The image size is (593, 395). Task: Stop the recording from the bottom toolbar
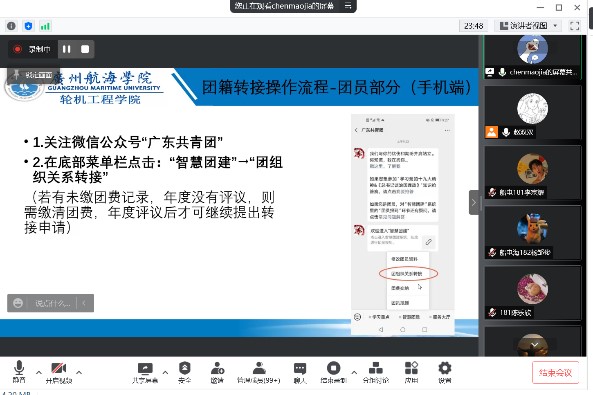pyautogui.click(x=333, y=372)
